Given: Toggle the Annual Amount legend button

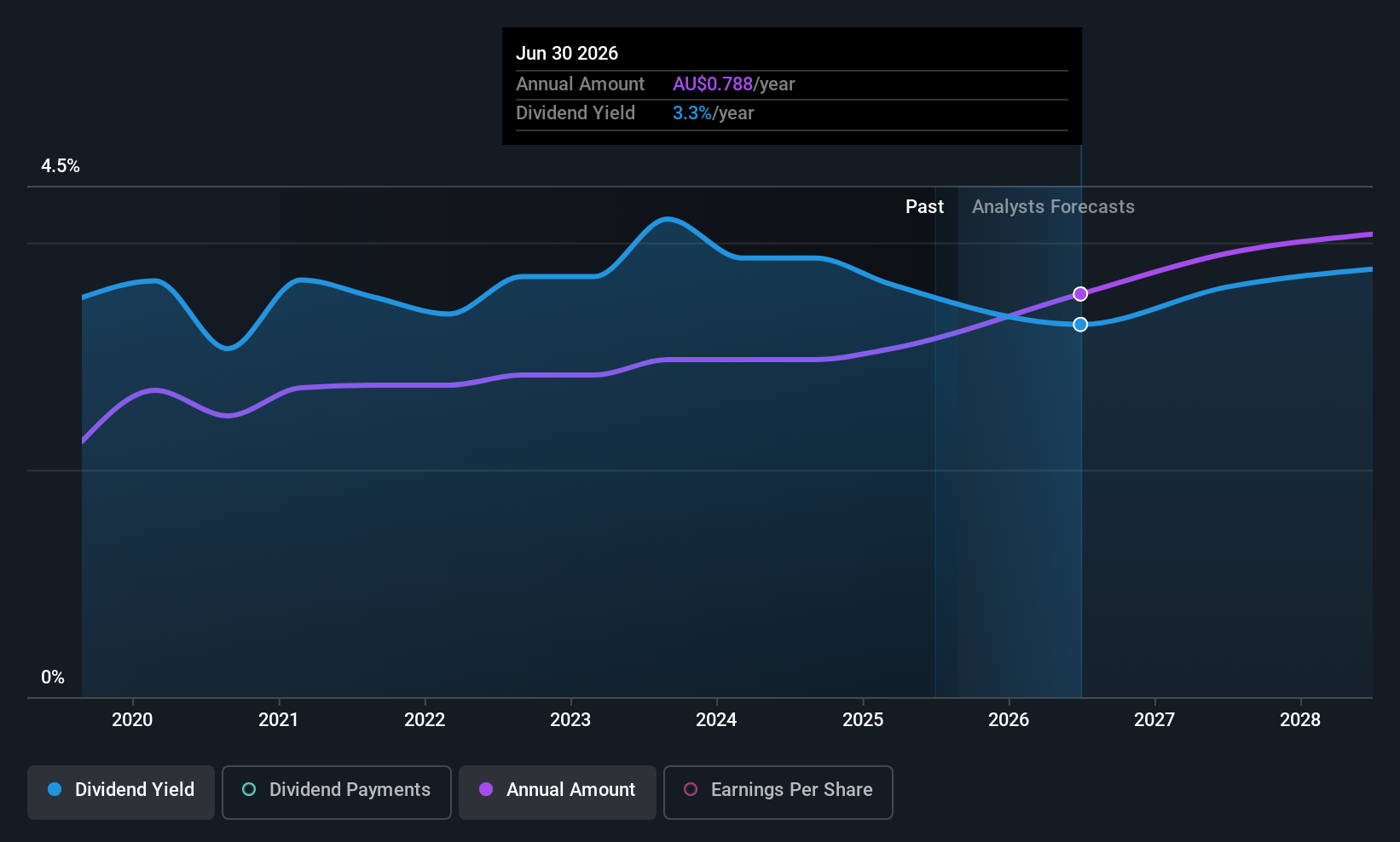Looking at the screenshot, I should point(558,792).
